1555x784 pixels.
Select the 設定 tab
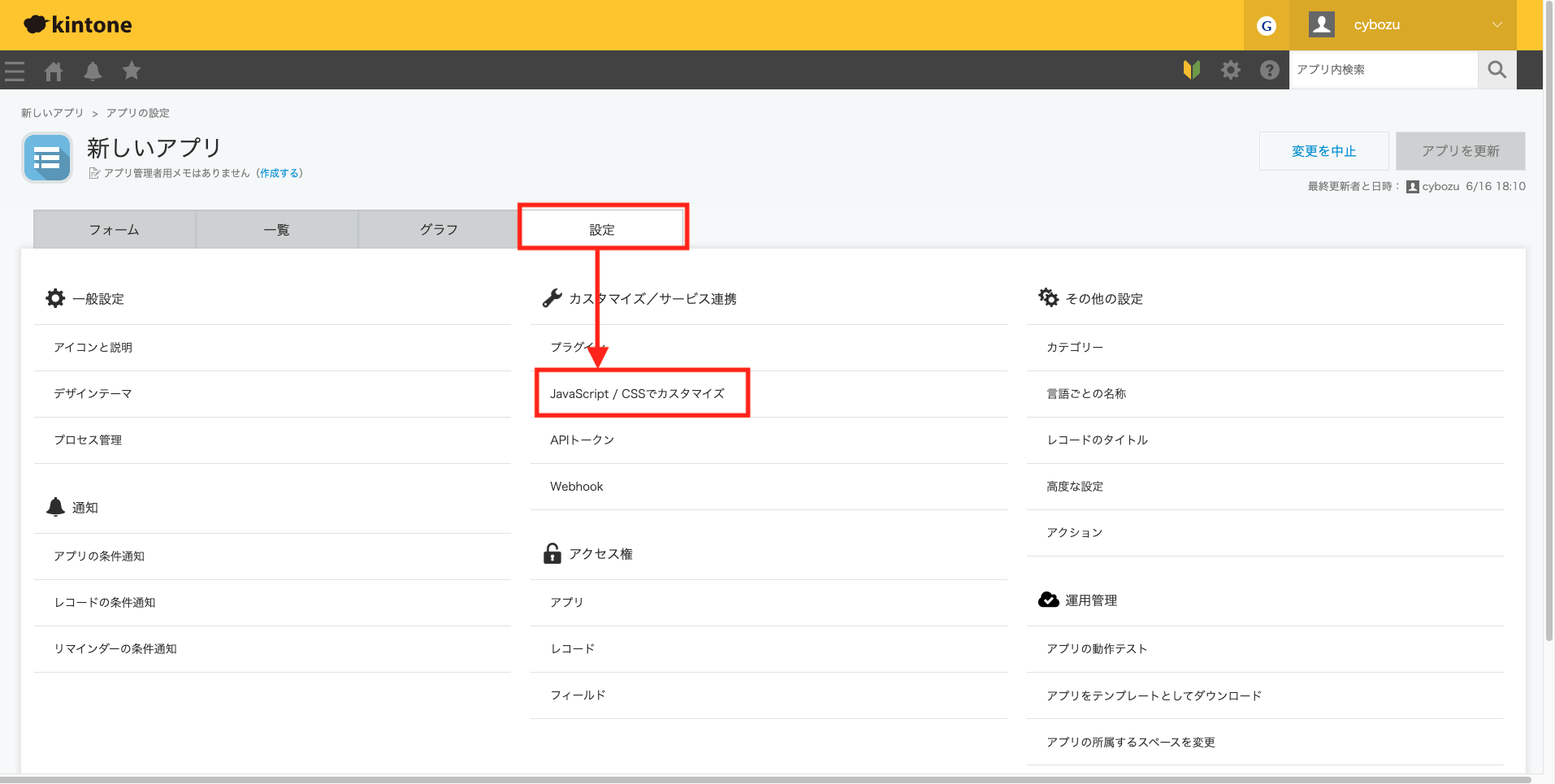click(602, 230)
